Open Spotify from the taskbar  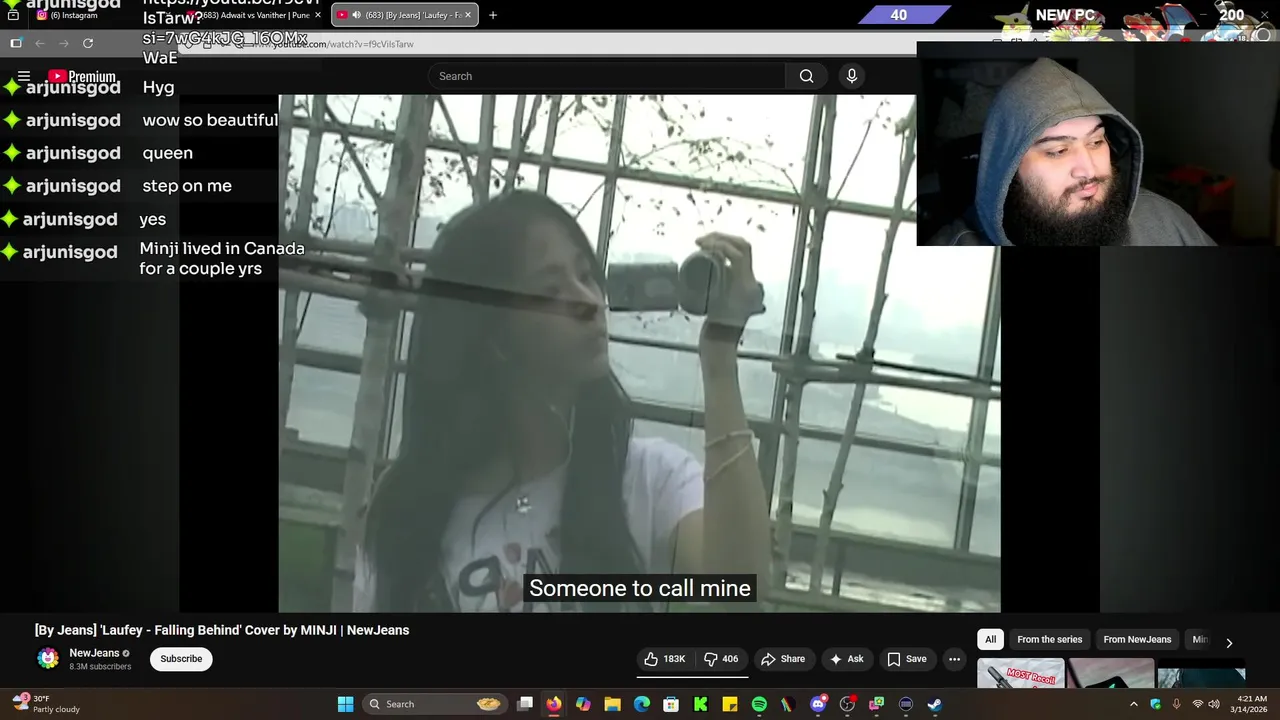coord(759,704)
